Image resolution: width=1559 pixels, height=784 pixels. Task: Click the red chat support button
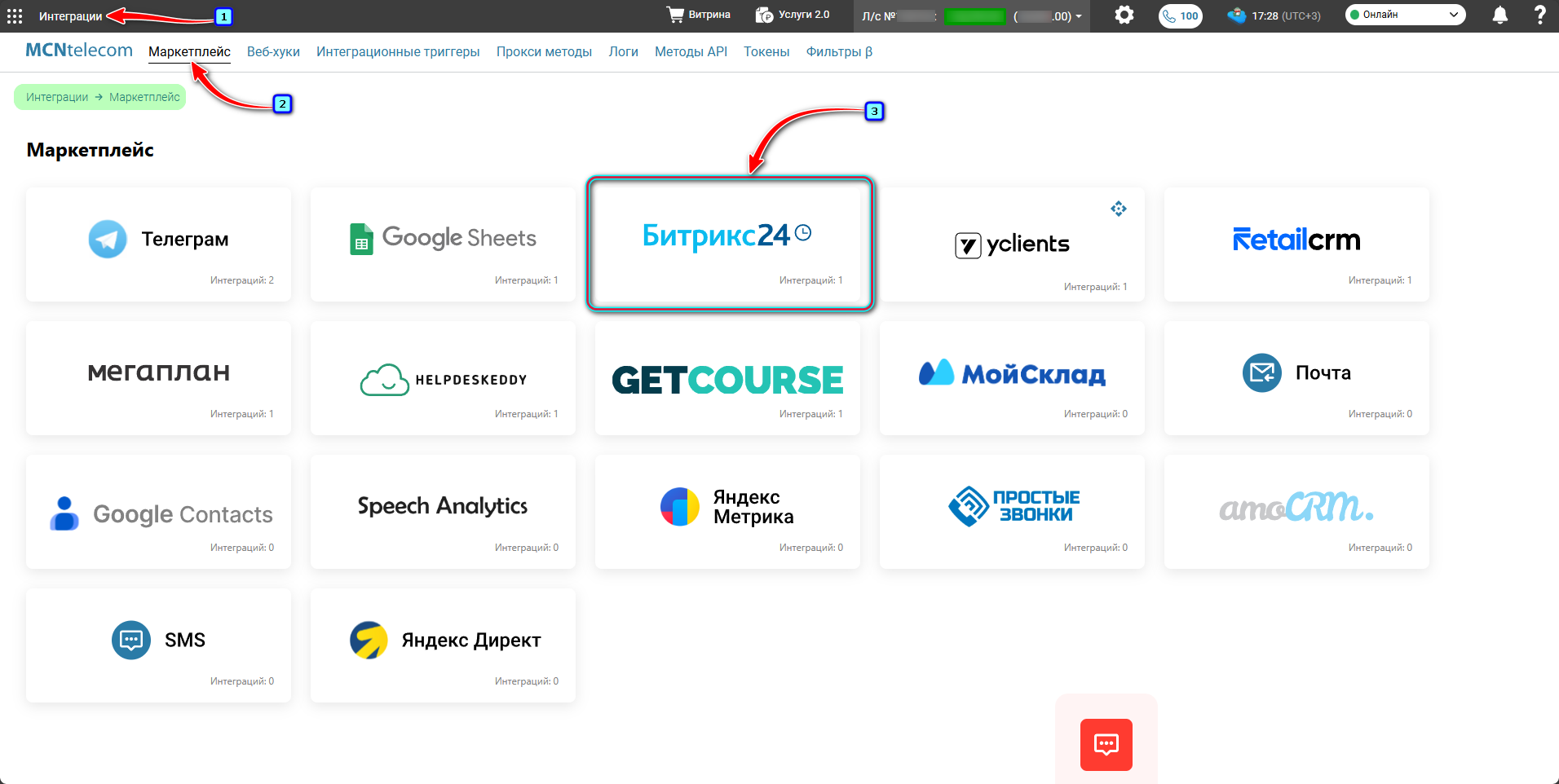pos(1106,745)
